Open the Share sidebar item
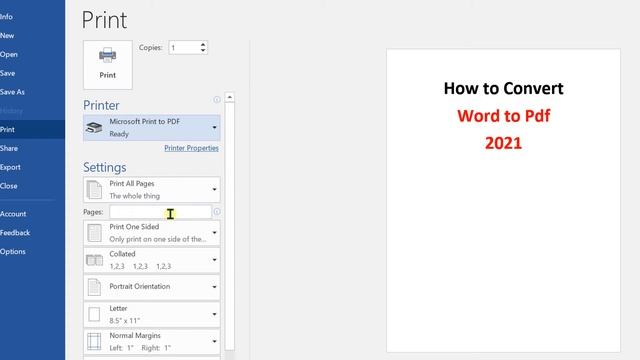Screen dimensions: 640x360 9,148
